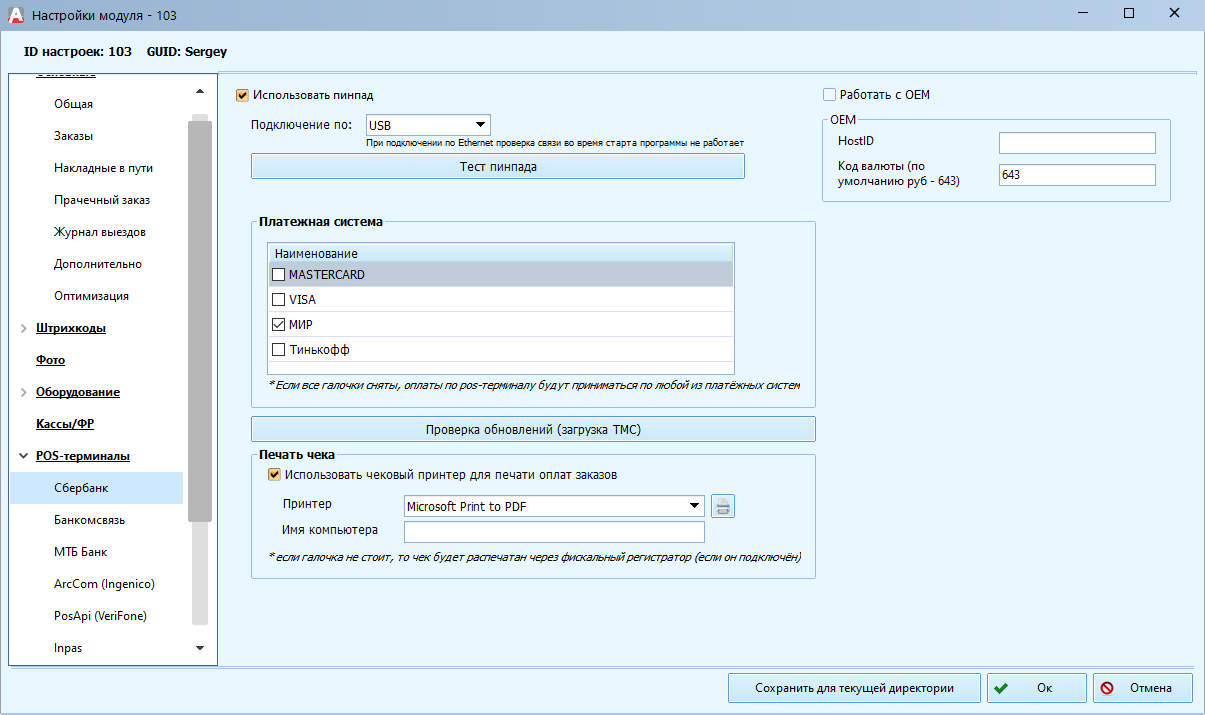This screenshot has width=1205, height=715.
Task: Focus the Имя компьютера input field
Action: pos(554,532)
